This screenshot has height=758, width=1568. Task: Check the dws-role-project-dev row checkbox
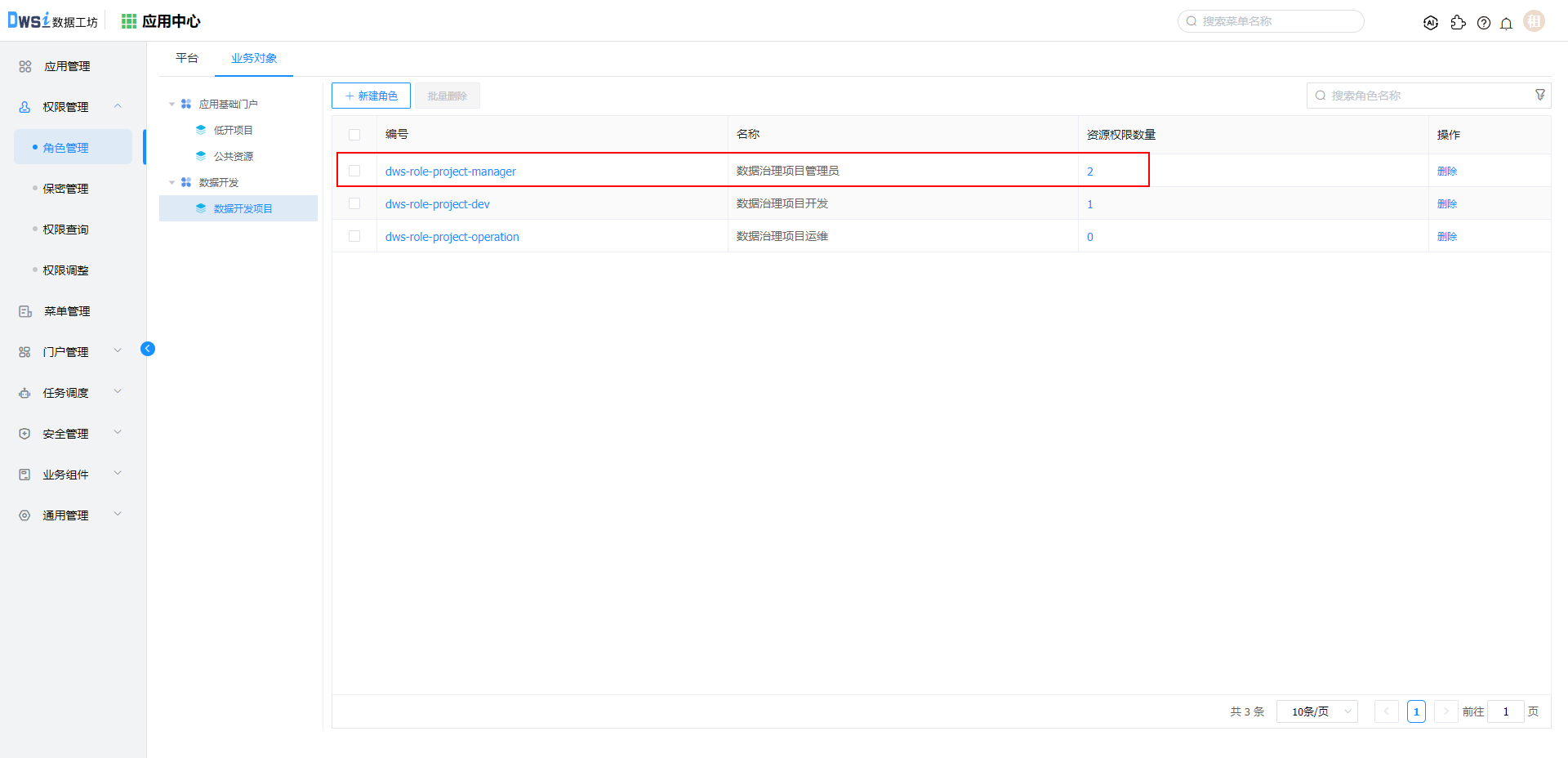354,203
